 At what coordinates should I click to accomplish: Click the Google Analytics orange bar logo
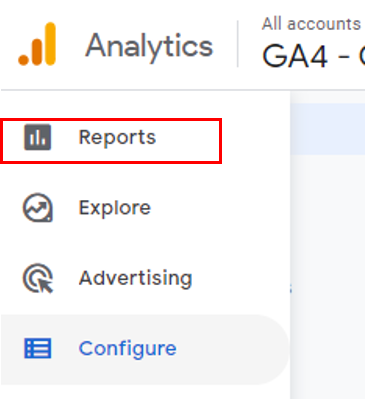[x=37, y=44]
